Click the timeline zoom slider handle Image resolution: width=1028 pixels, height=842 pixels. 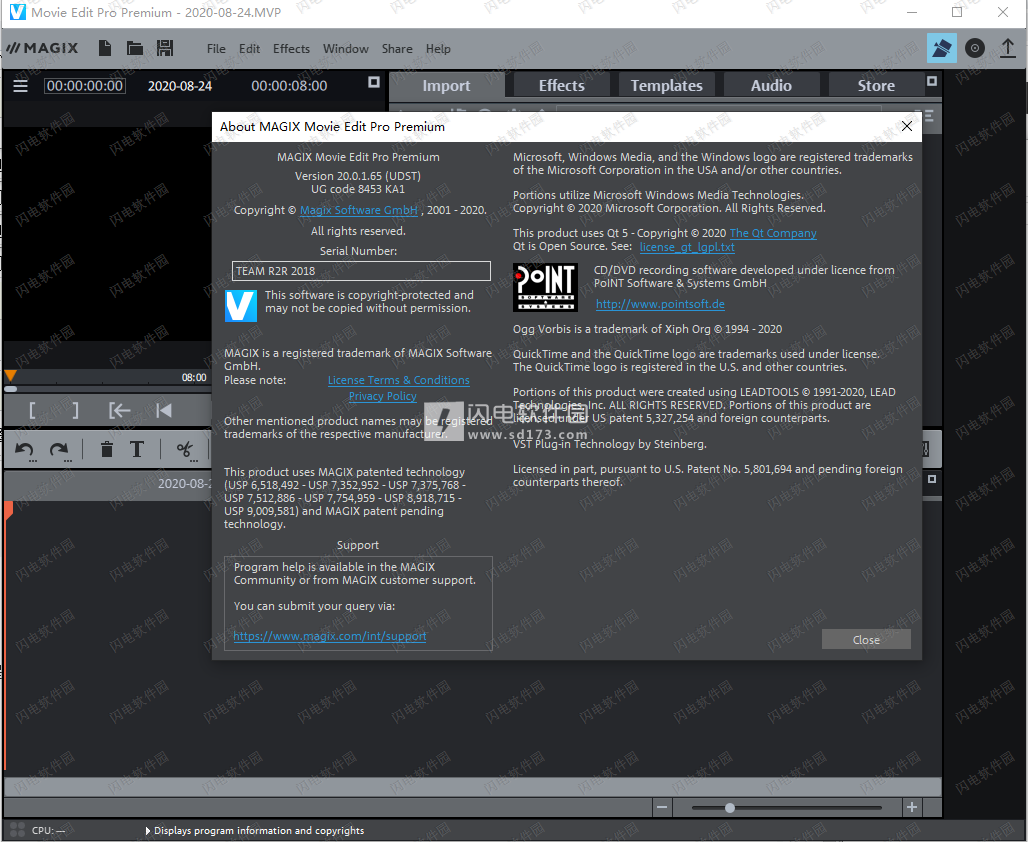point(730,808)
